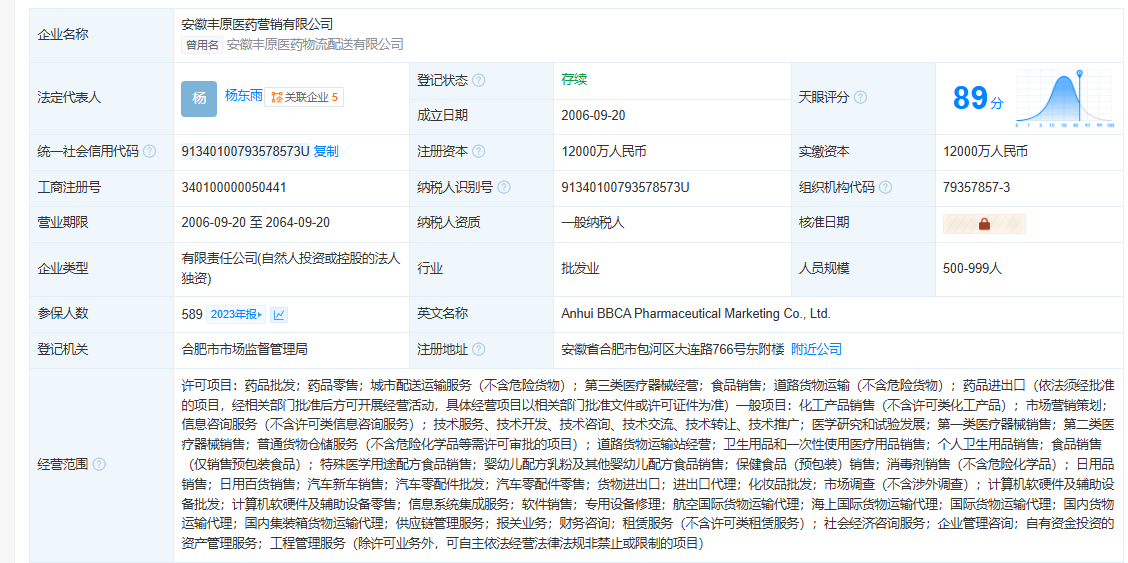Click the help icon next to 登记状态
The width and height of the screenshot is (1128, 563).
point(478,80)
